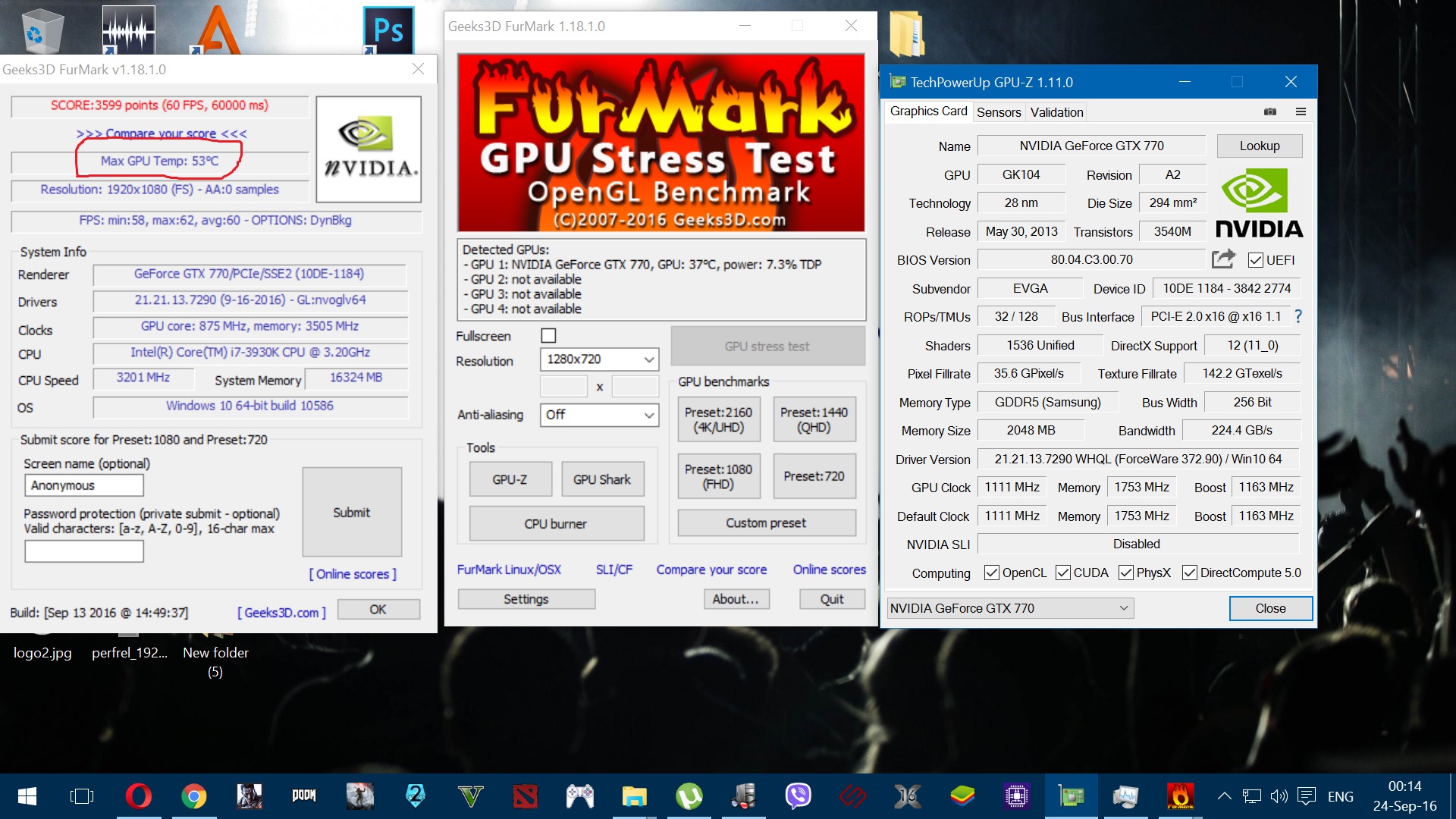
Task: Toggle the UEFI checkbox
Action: pyautogui.click(x=1255, y=260)
